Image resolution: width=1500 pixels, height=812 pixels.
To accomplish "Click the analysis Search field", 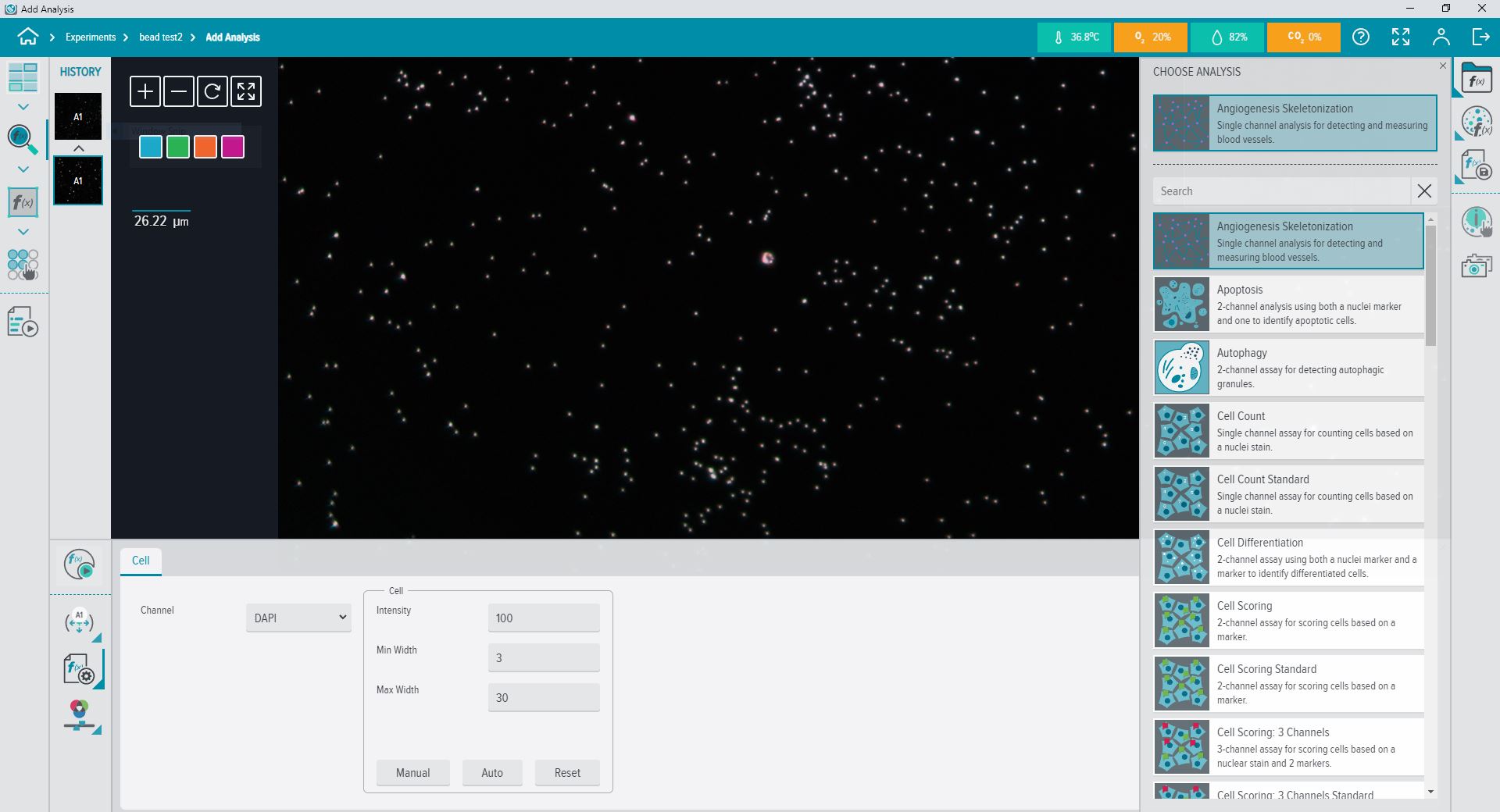I will [1281, 191].
